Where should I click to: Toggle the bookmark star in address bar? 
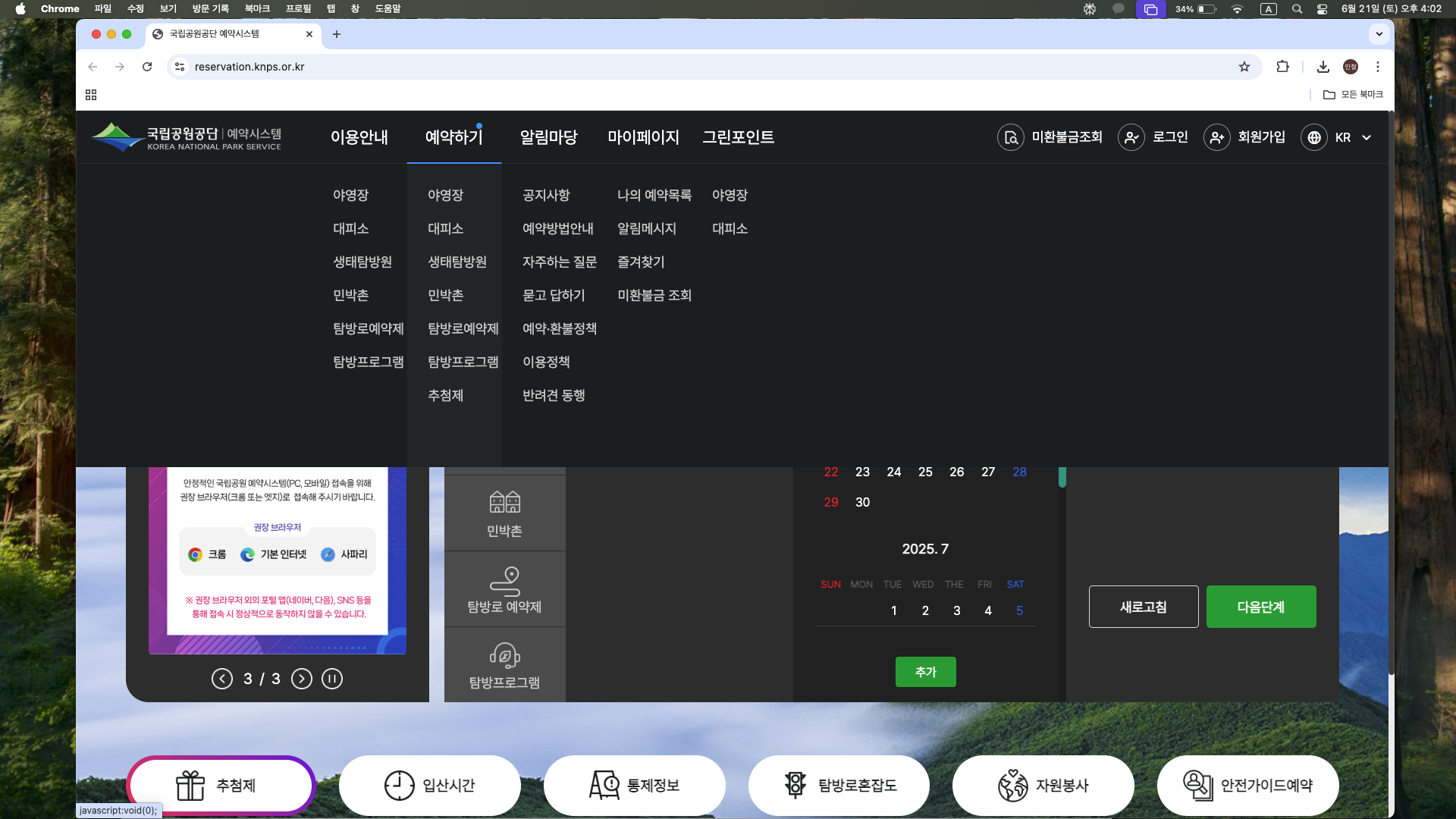pos(1244,67)
